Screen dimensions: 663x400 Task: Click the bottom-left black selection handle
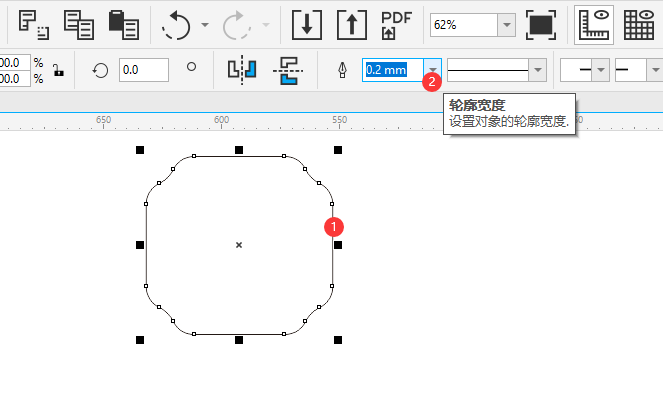(140, 340)
